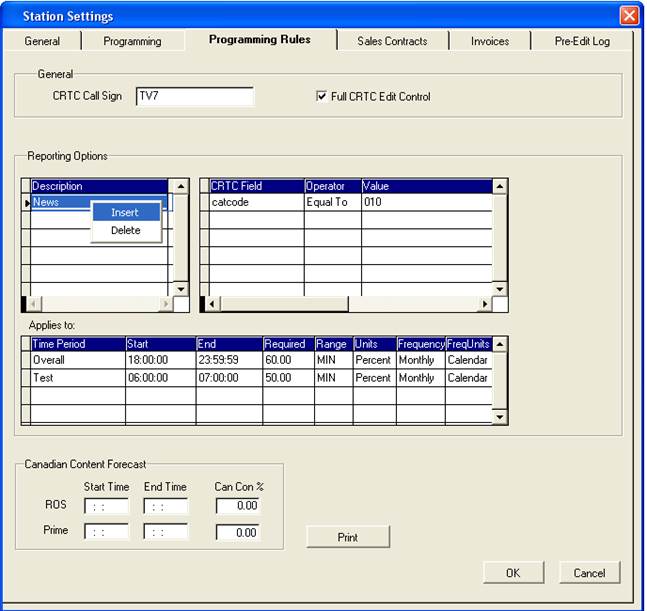This screenshot has height=611, width=647.
Task: Toggle Full CRTC Edit Control checkbox
Action: click(321, 97)
